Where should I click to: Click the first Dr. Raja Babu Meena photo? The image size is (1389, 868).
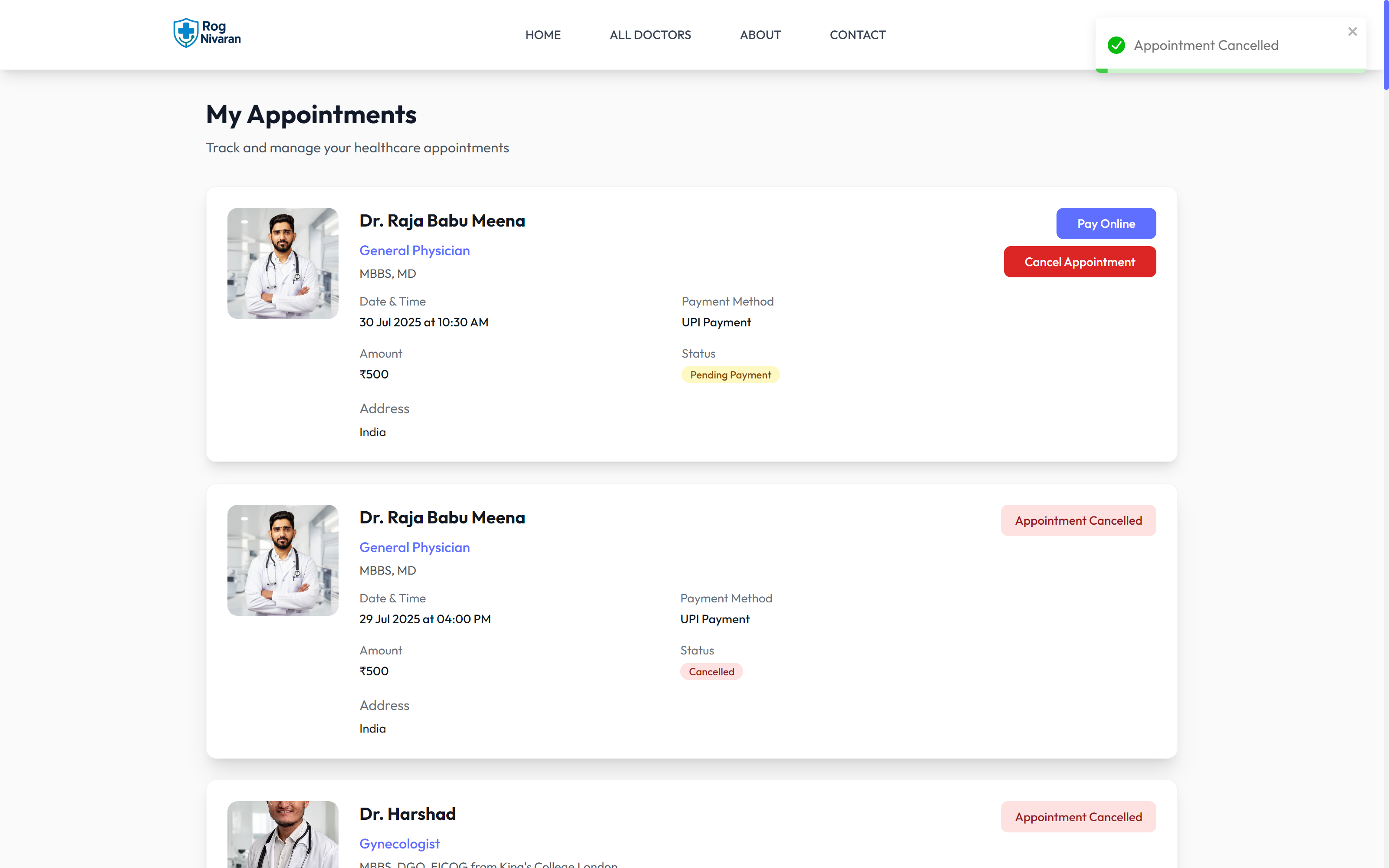[x=283, y=263]
